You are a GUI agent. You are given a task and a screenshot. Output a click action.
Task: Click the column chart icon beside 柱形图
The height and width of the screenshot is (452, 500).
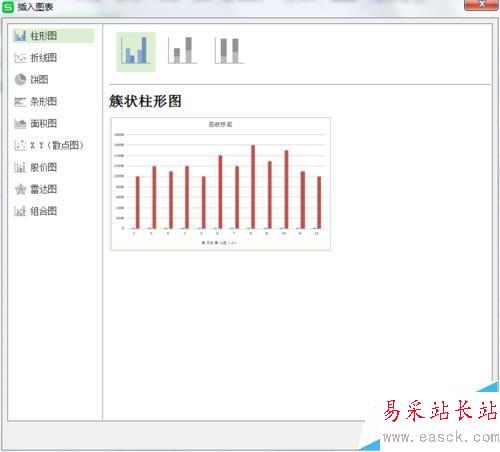coord(20,36)
